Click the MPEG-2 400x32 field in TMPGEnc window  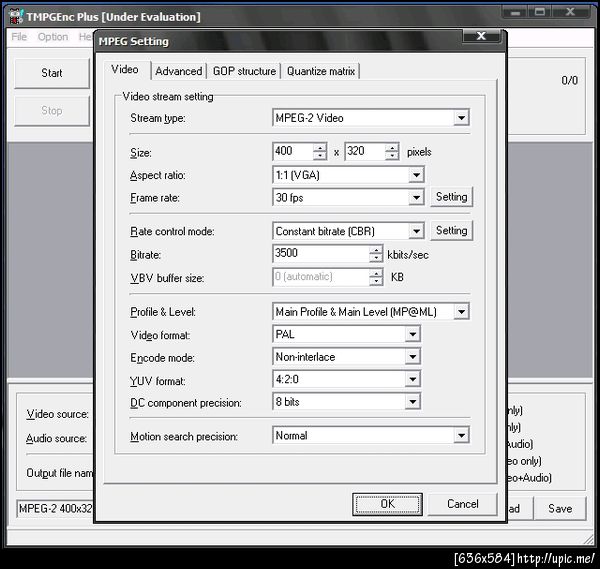tap(55, 509)
